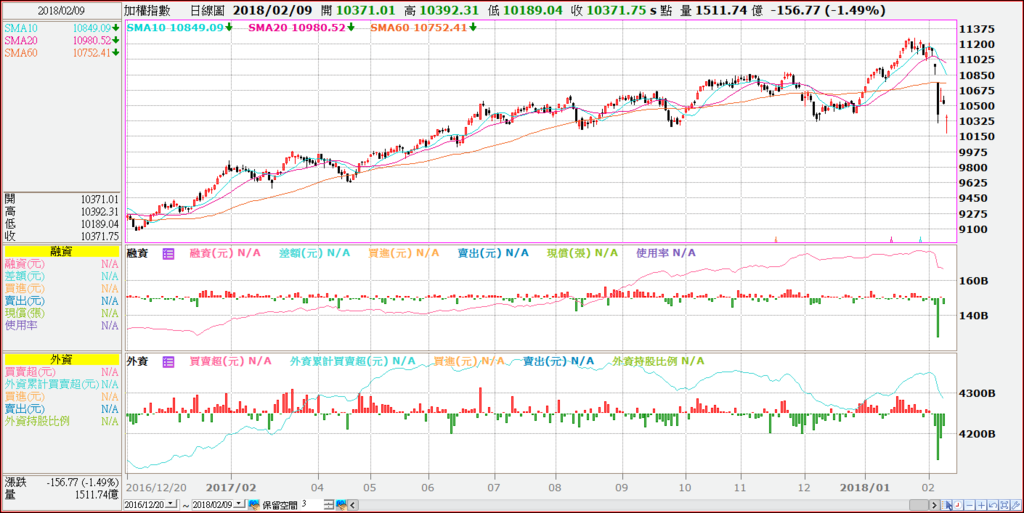Toggle 融資(元) series legend in chart
Viewport: 1024px width, 513px height.
click(x=225, y=253)
